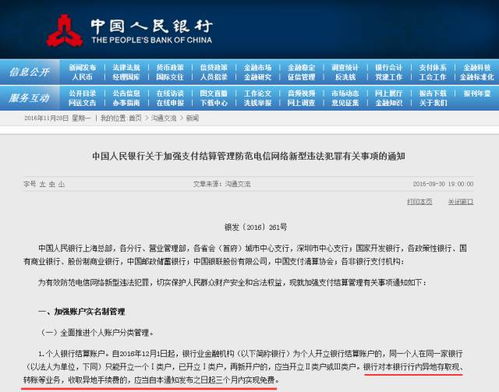Select medium font size 中
Image resolution: width=499 pixels, height=392 pixels.
click(52, 184)
